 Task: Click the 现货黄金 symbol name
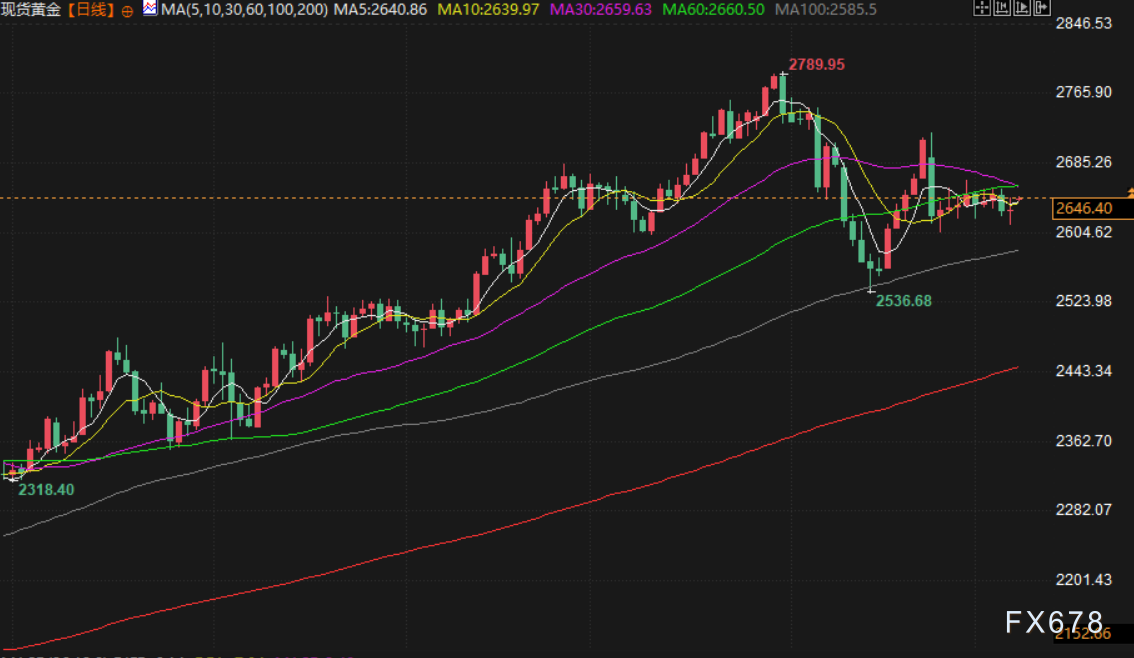pos(32,9)
